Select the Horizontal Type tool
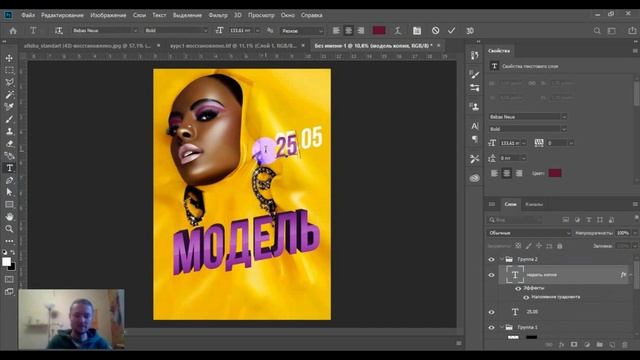 [9, 168]
